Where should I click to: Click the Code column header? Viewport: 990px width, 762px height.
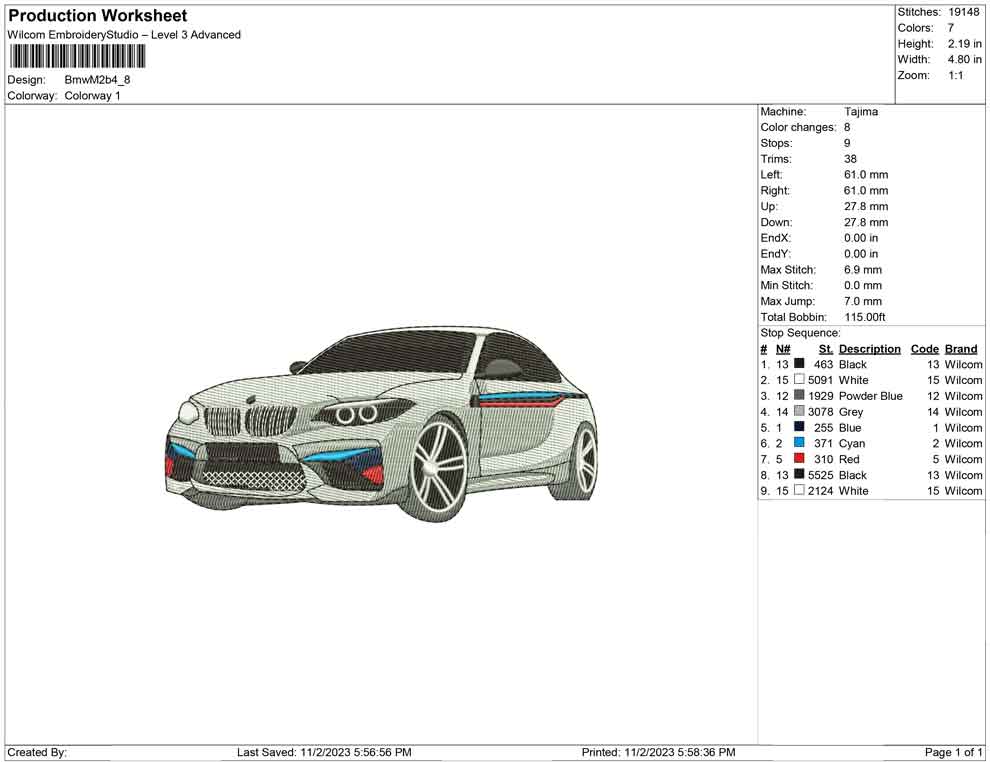tap(924, 348)
